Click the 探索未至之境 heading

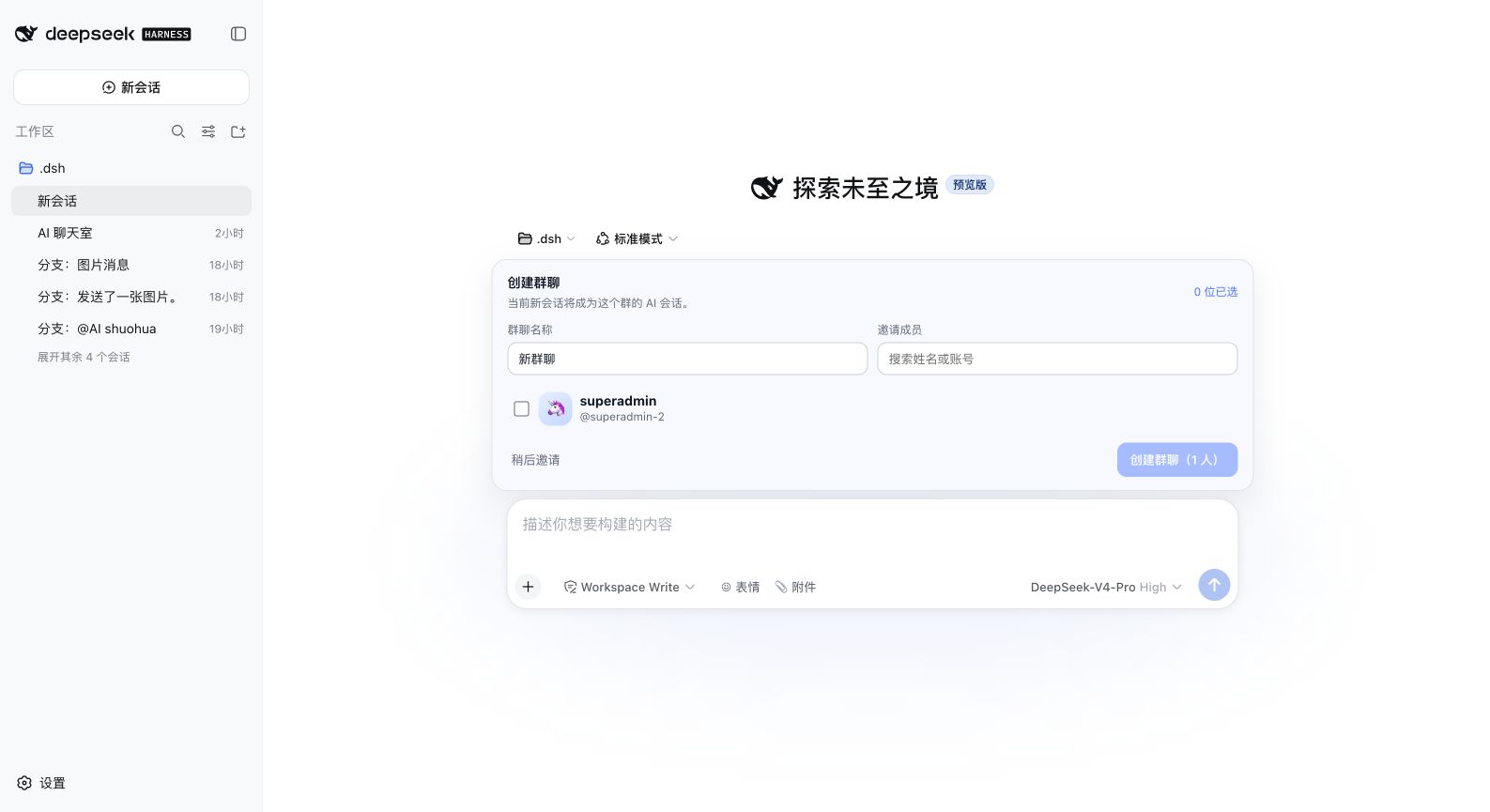pos(865,188)
